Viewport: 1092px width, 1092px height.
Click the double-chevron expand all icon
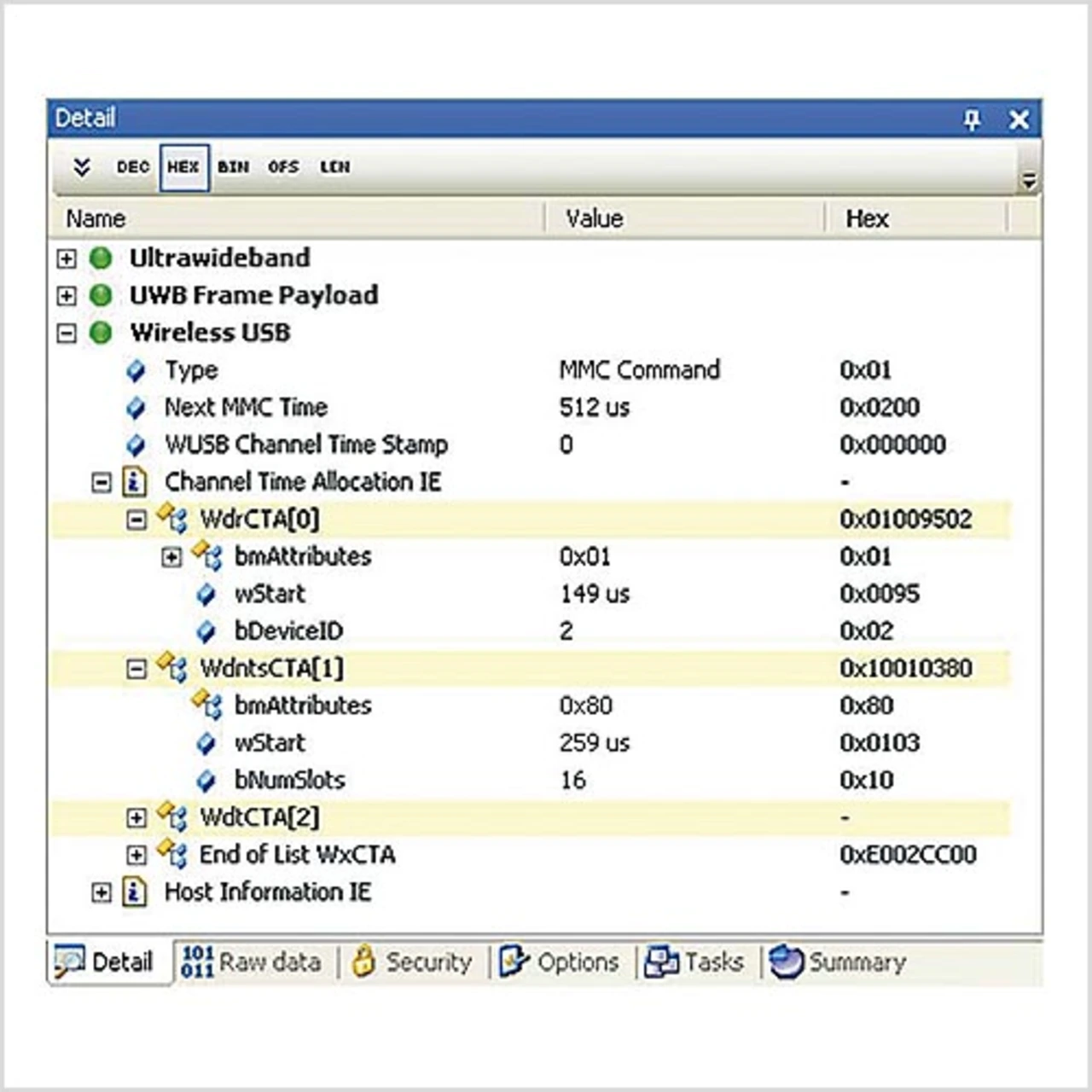tap(82, 167)
